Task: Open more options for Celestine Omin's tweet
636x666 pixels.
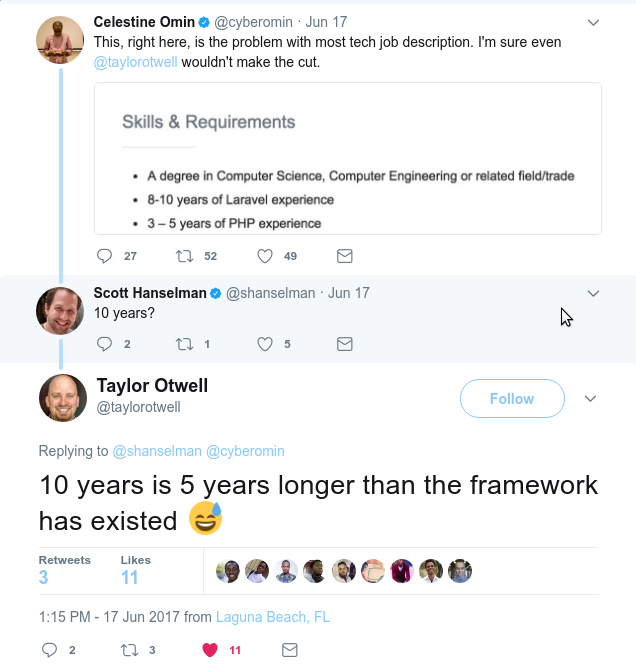Action: click(593, 22)
